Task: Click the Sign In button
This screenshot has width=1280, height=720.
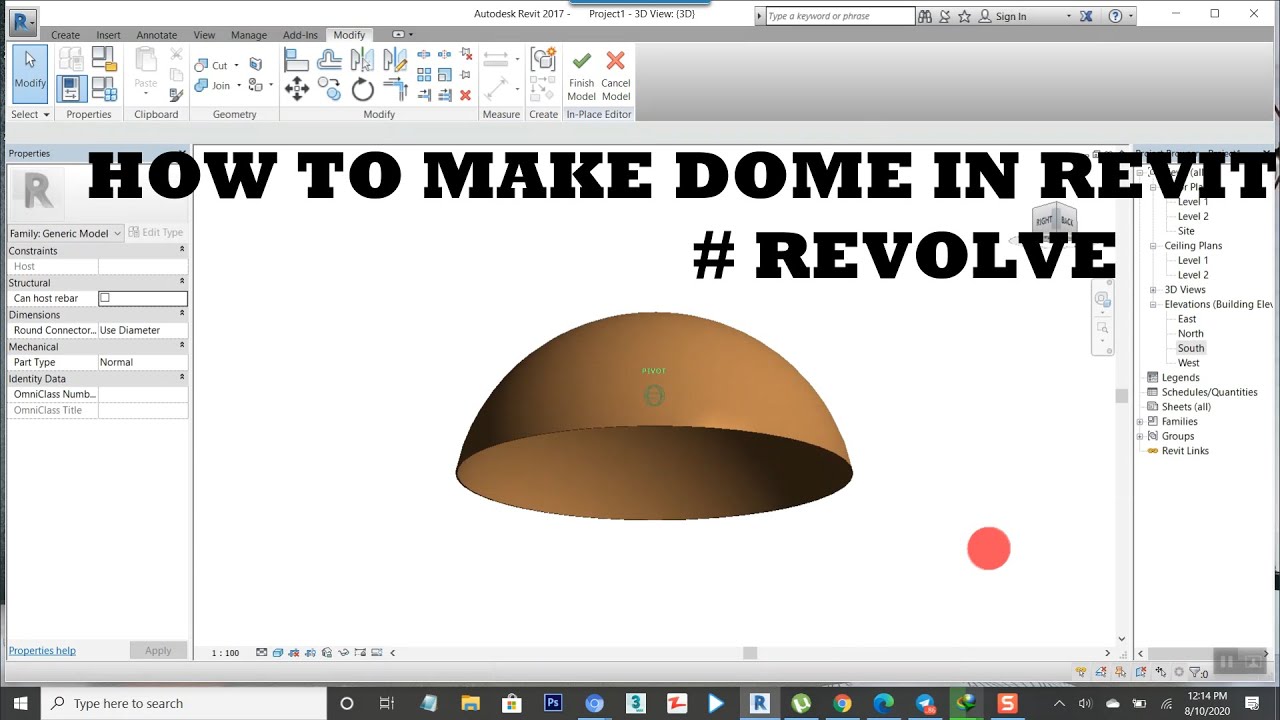Action: [x=1002, y=16]
